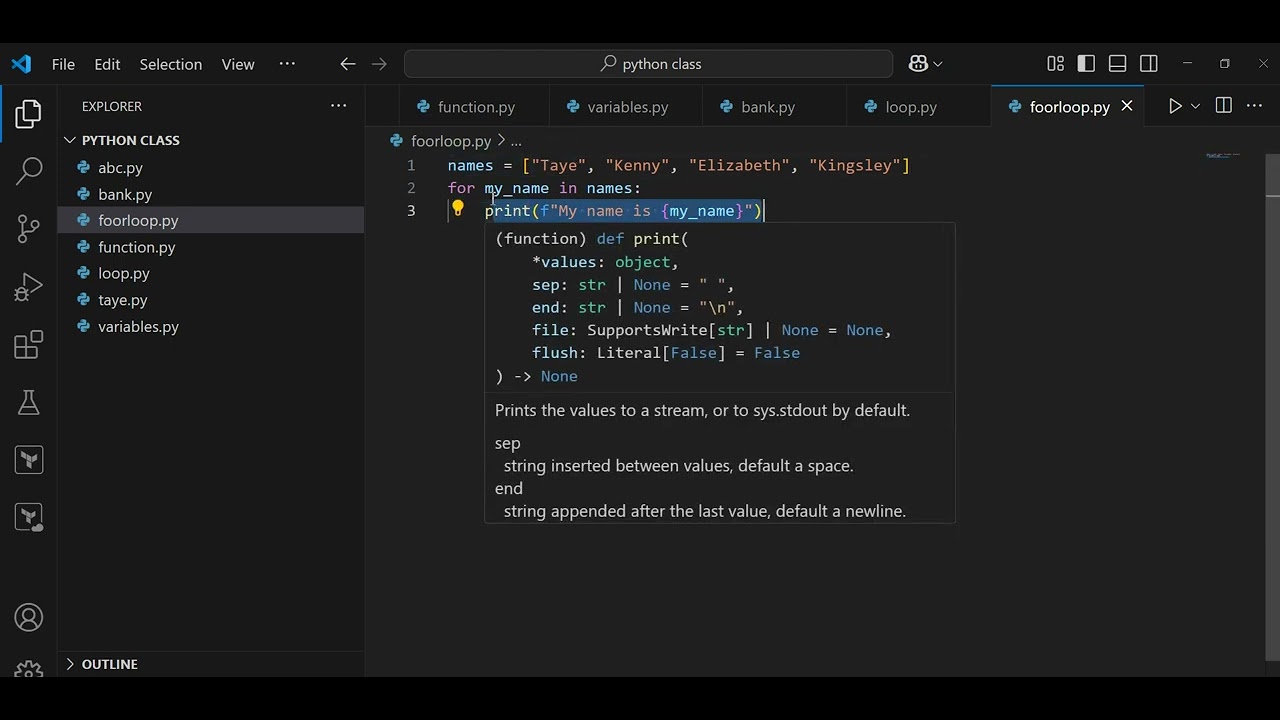1280x720 pixels.
Task: Toggle the Secondary Side Bar
Action: (1149, 64)
